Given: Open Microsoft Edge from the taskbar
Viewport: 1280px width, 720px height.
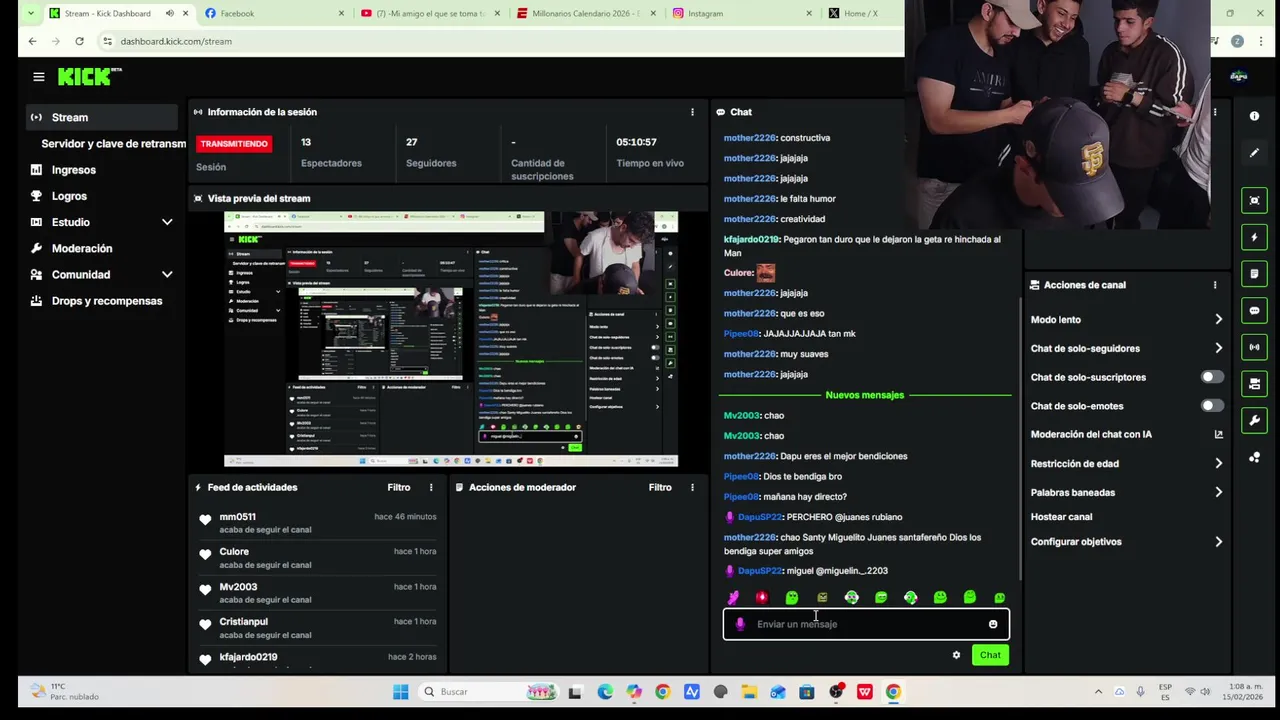Looking at the screenshot, I should tap(605, 692).
